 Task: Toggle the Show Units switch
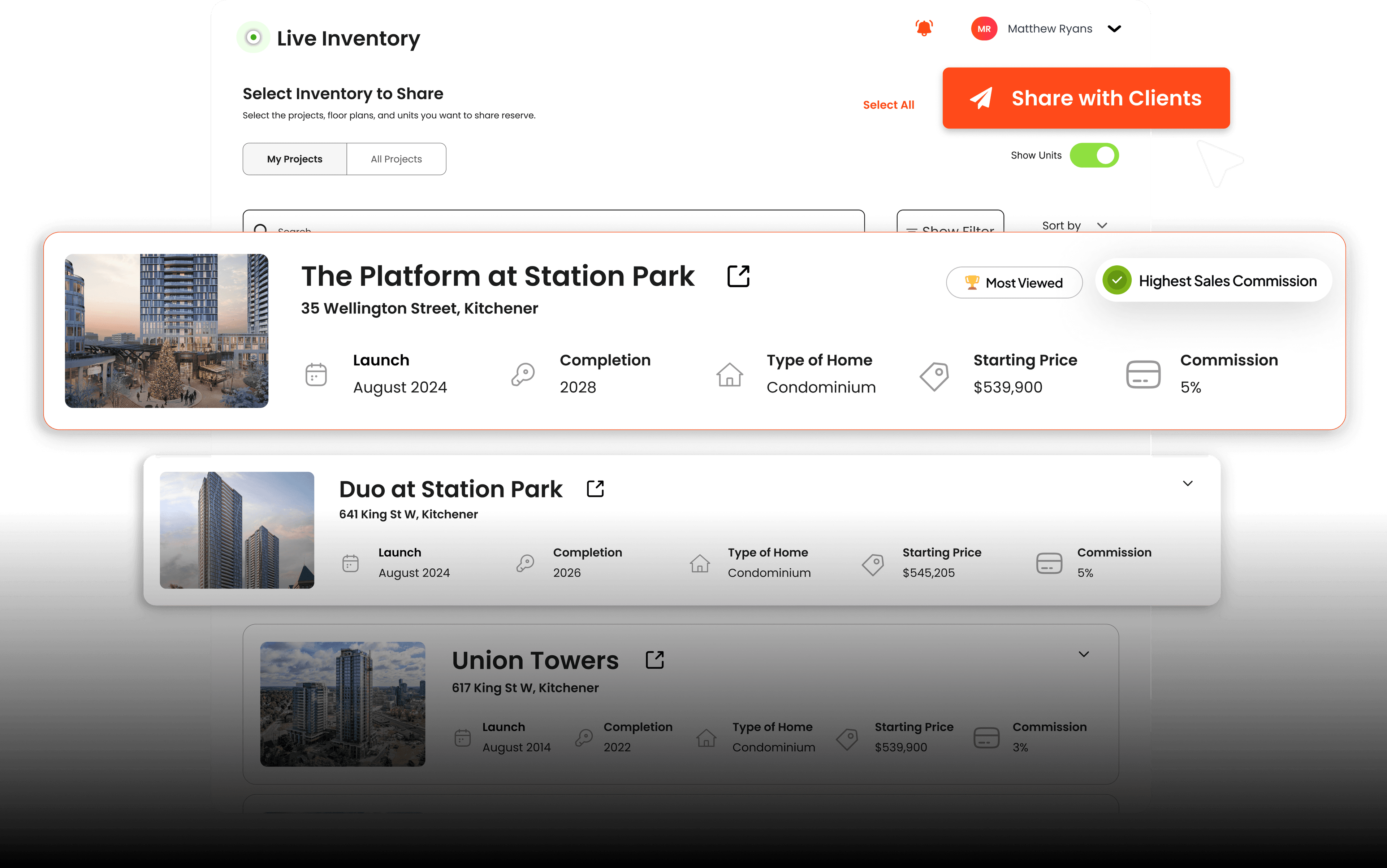click(x=1093, y=156)
